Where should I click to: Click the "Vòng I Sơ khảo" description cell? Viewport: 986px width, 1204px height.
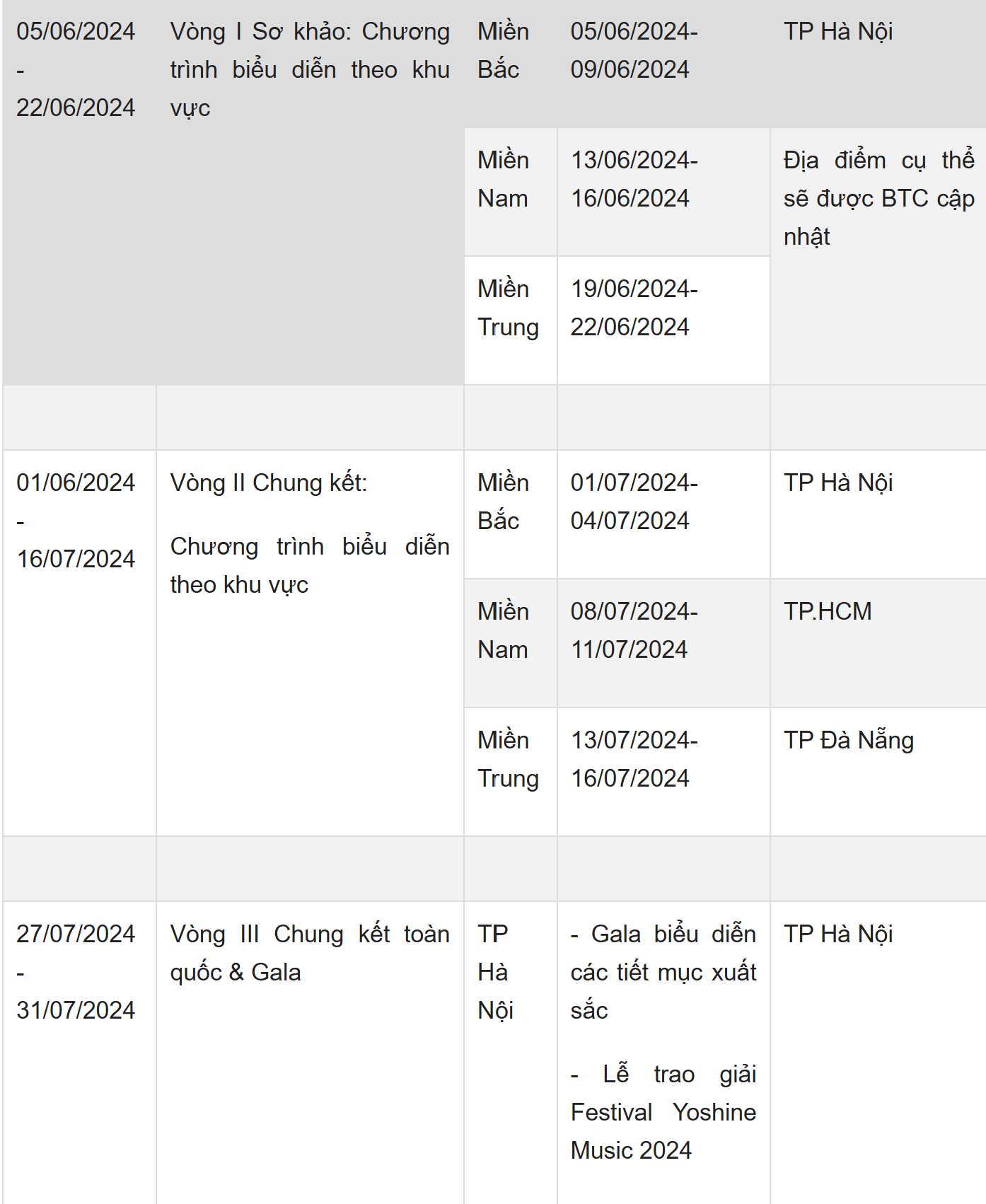point(310,69)
